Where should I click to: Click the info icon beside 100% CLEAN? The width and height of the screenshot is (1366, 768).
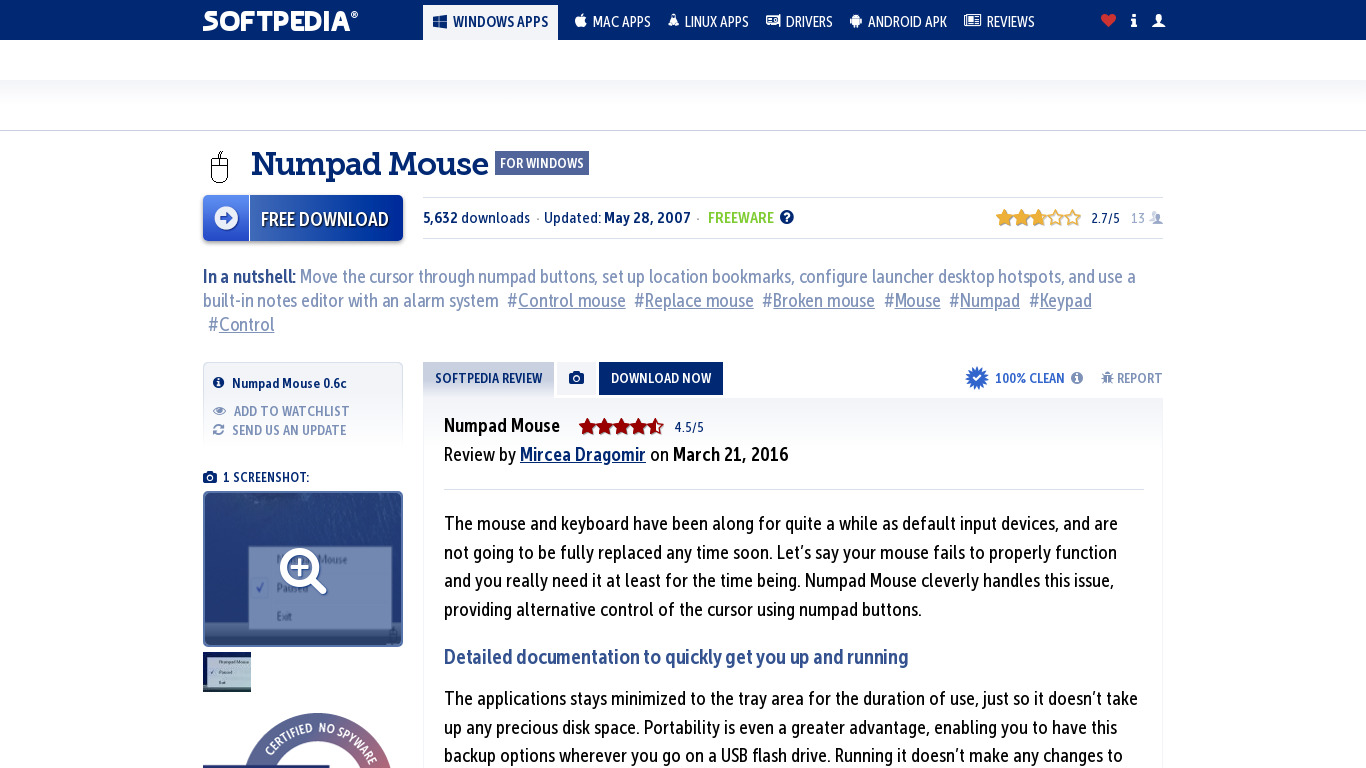tap(1077, 378)
